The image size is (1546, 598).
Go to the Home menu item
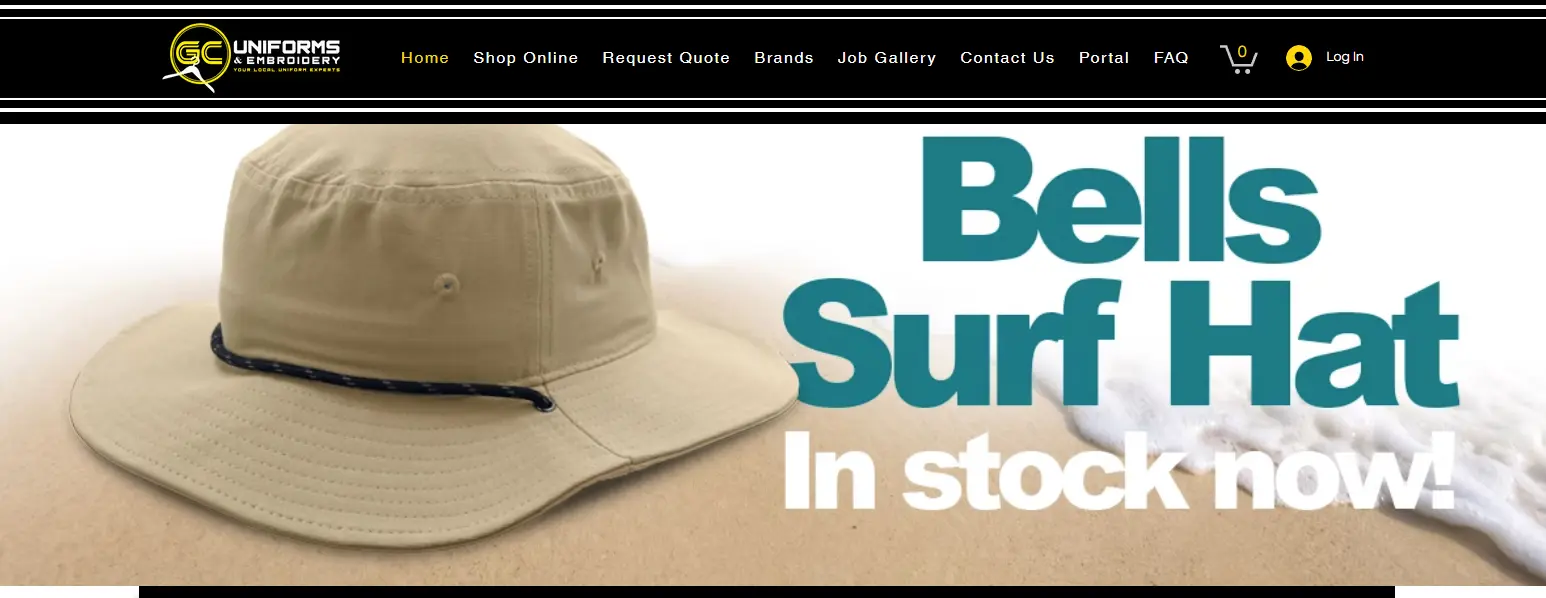coord(425,58)
